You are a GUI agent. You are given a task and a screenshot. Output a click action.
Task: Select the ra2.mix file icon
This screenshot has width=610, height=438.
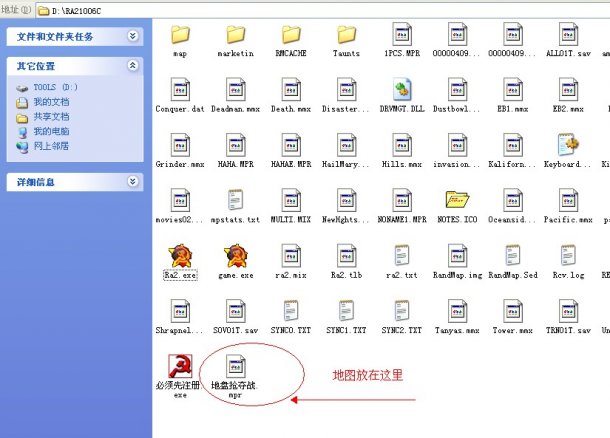[x=290, y=257]
